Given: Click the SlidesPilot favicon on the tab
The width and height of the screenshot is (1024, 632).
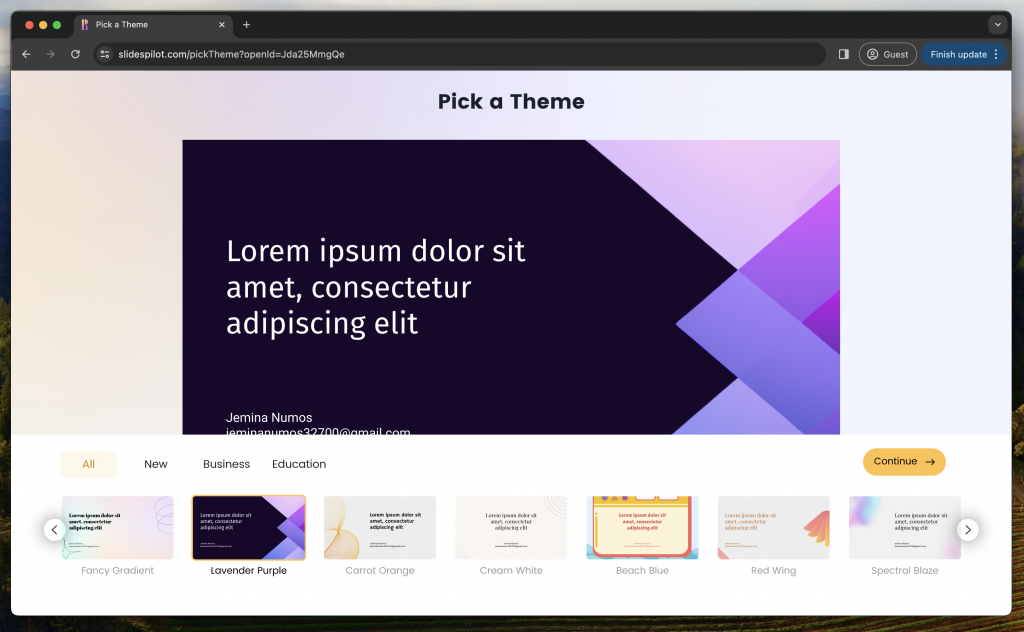Looking at the screenshot, I should [x=85, y=25].
